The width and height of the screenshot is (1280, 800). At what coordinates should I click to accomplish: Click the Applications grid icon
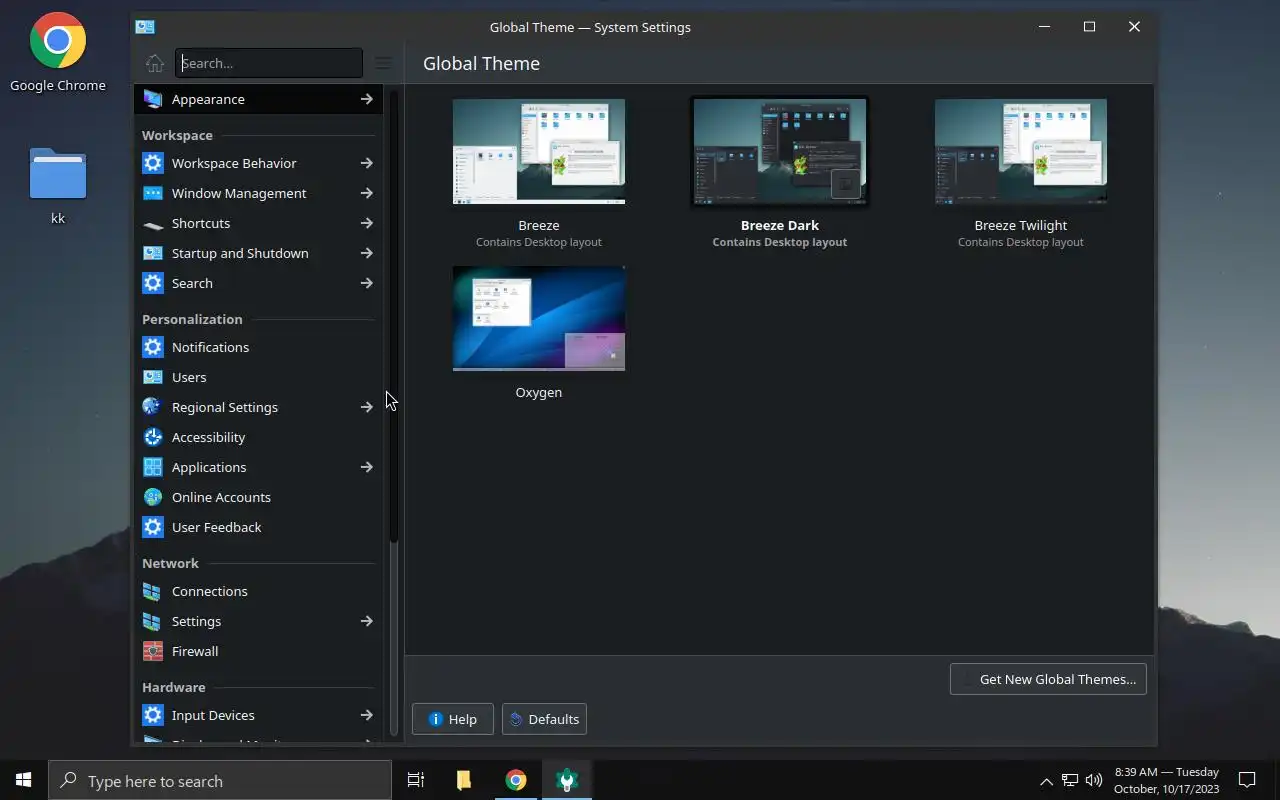coord(152,467)
